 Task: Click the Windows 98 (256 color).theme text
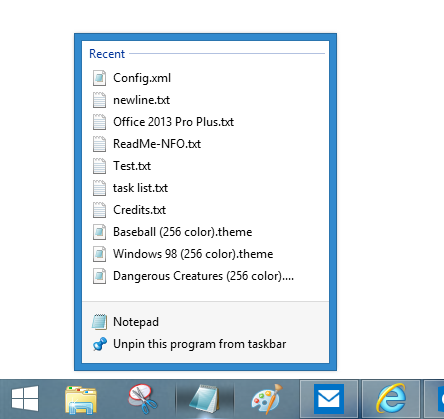[193, 254]
